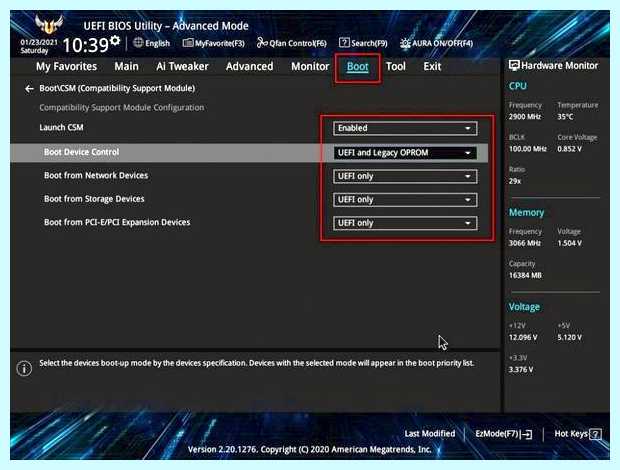
Task: Click the Version 2.20.1276 copyright text
Action: 310,449
